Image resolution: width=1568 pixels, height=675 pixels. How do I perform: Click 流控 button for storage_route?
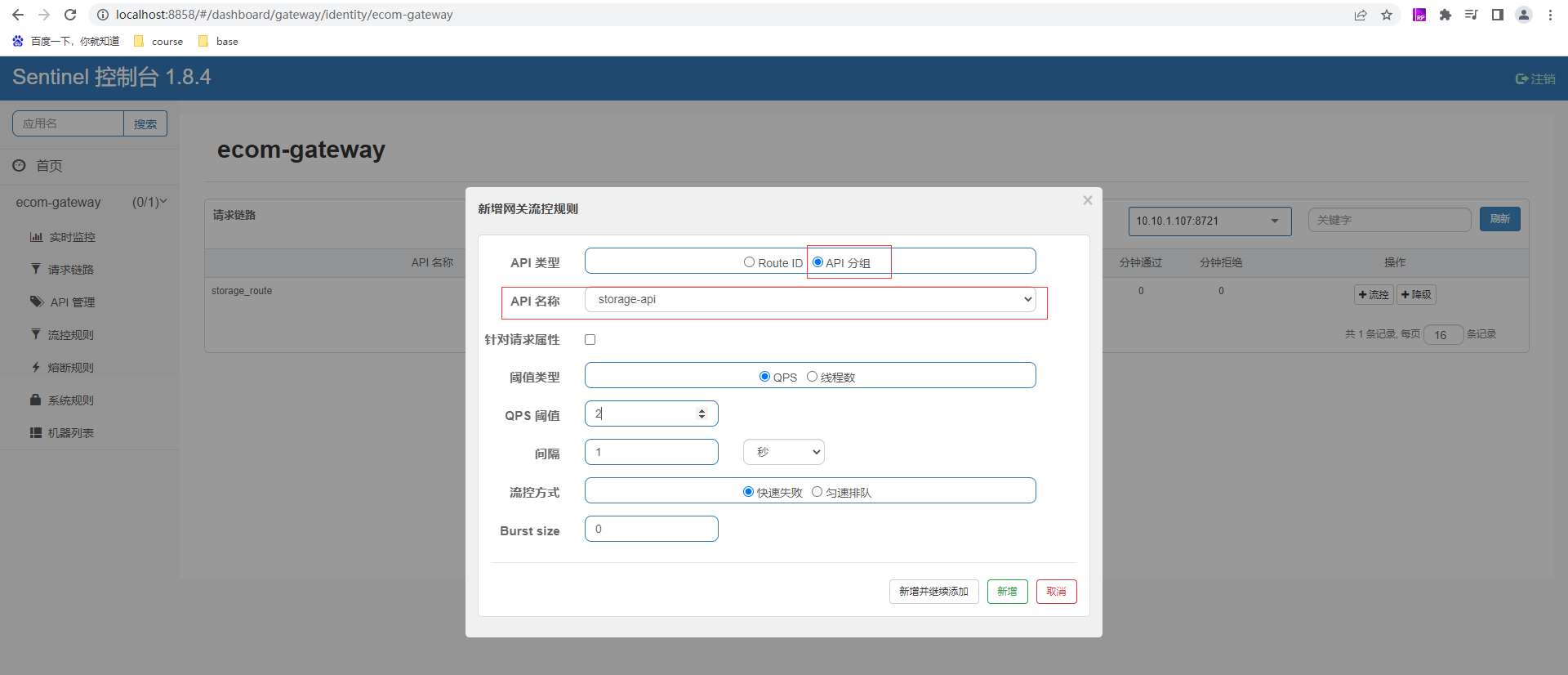pyautogui.click(x=1374, y=294)
